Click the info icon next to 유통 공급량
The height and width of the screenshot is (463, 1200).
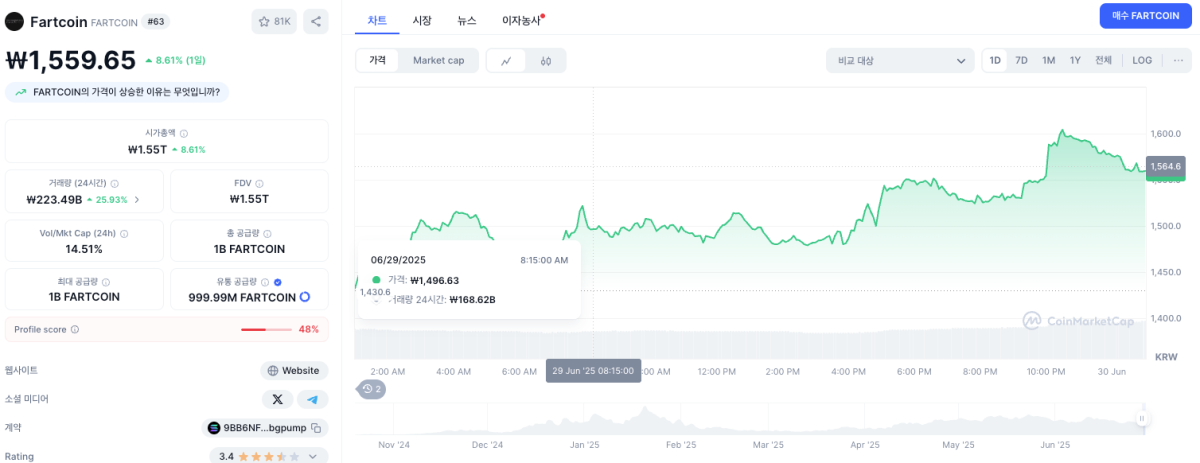(x=265, y=282)
